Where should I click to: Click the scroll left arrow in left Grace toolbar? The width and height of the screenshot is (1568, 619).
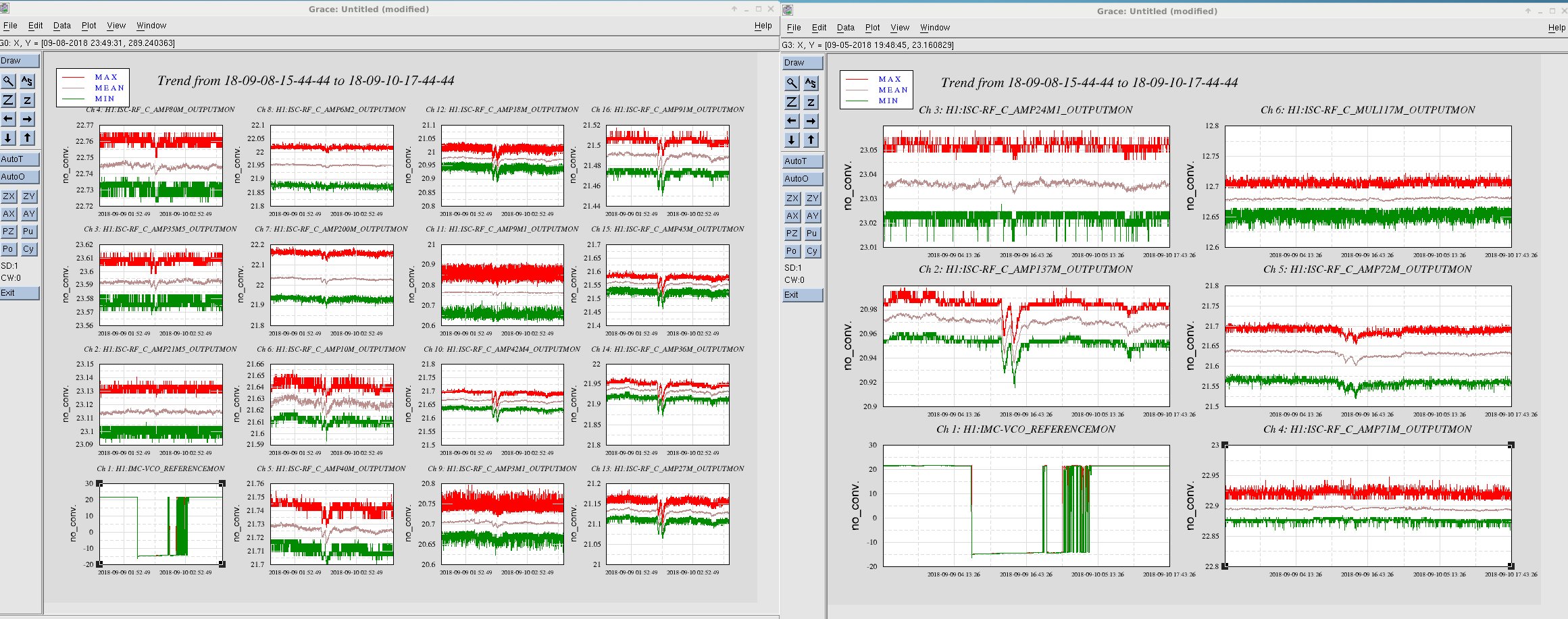coord(8,119)
